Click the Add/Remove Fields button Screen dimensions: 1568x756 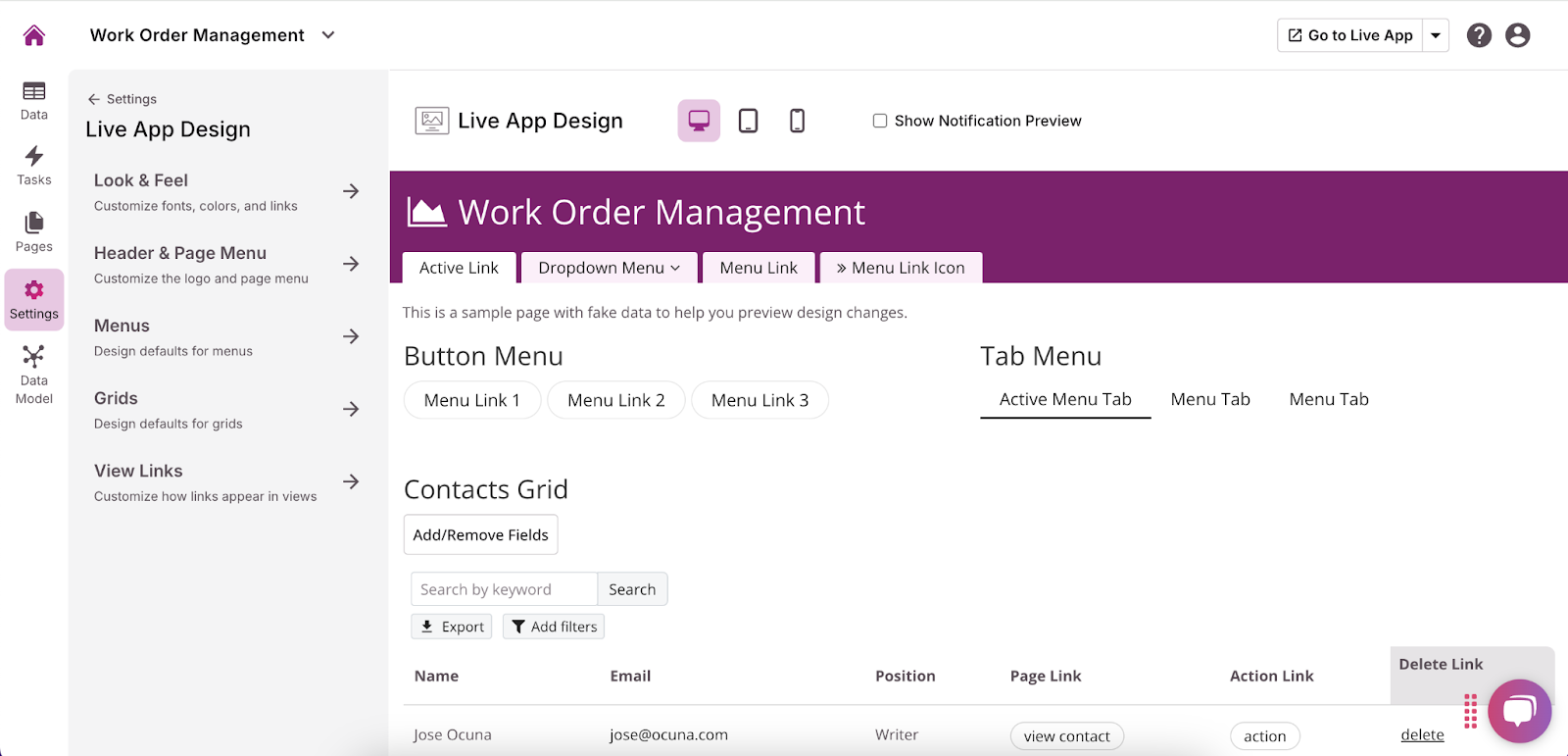[x=480, y=534]
